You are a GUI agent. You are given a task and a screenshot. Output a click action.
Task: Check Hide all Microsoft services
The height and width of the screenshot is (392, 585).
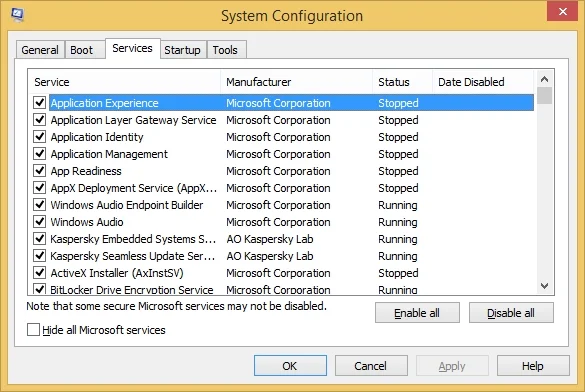click(33, 330)
